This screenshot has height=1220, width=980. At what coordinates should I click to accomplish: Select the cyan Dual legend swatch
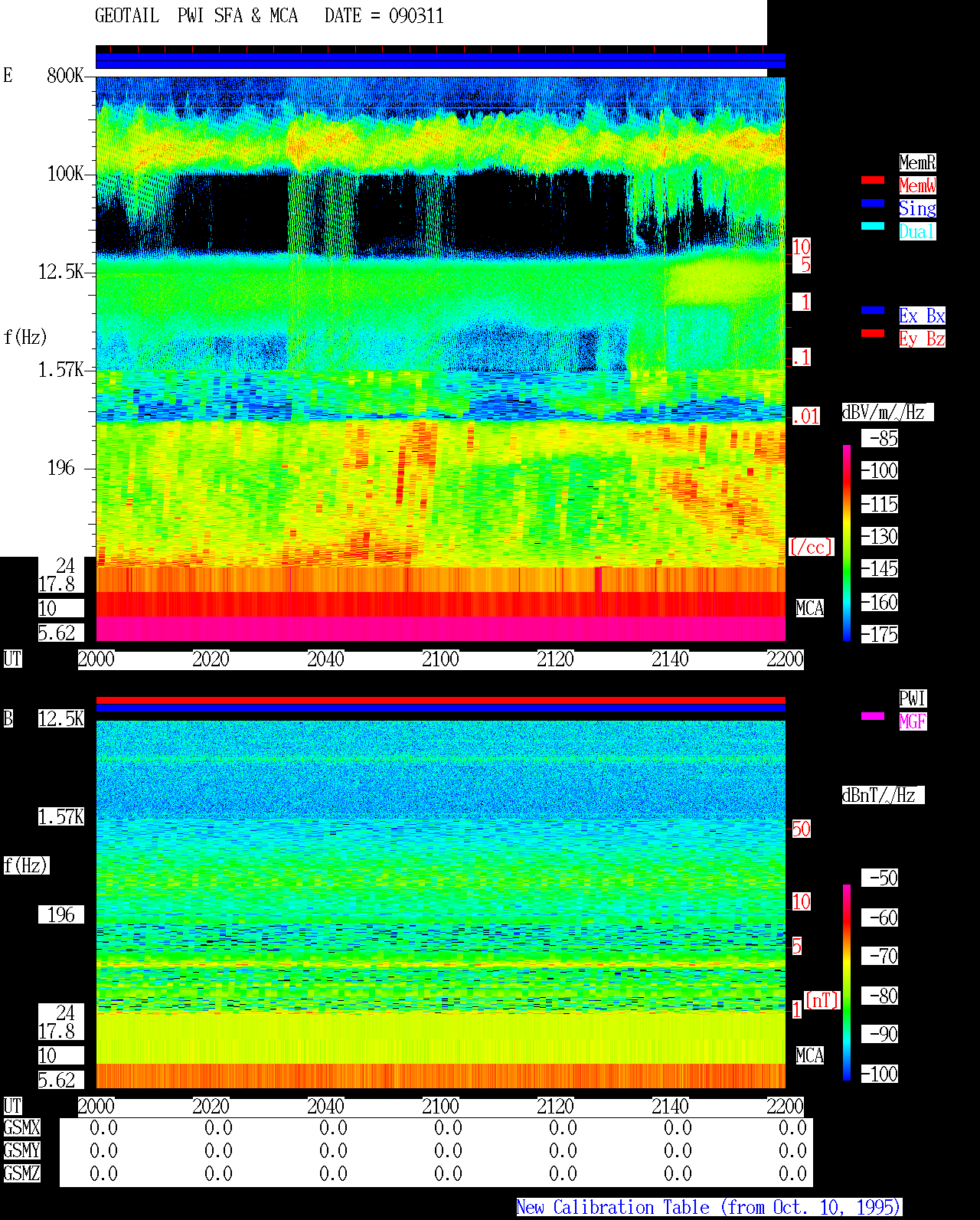pyautogui.click(x=873, y=226)
